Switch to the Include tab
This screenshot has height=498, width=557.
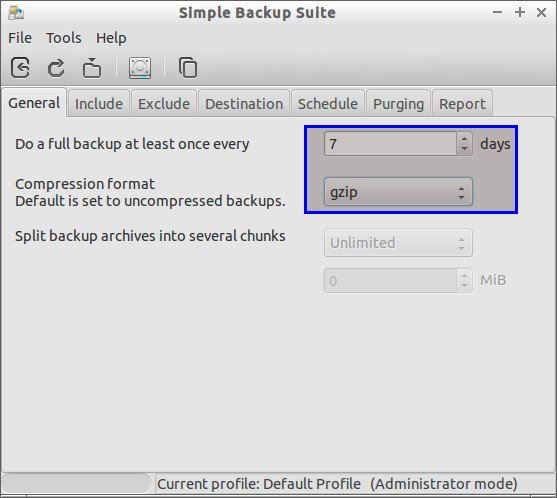click(99, 104)
